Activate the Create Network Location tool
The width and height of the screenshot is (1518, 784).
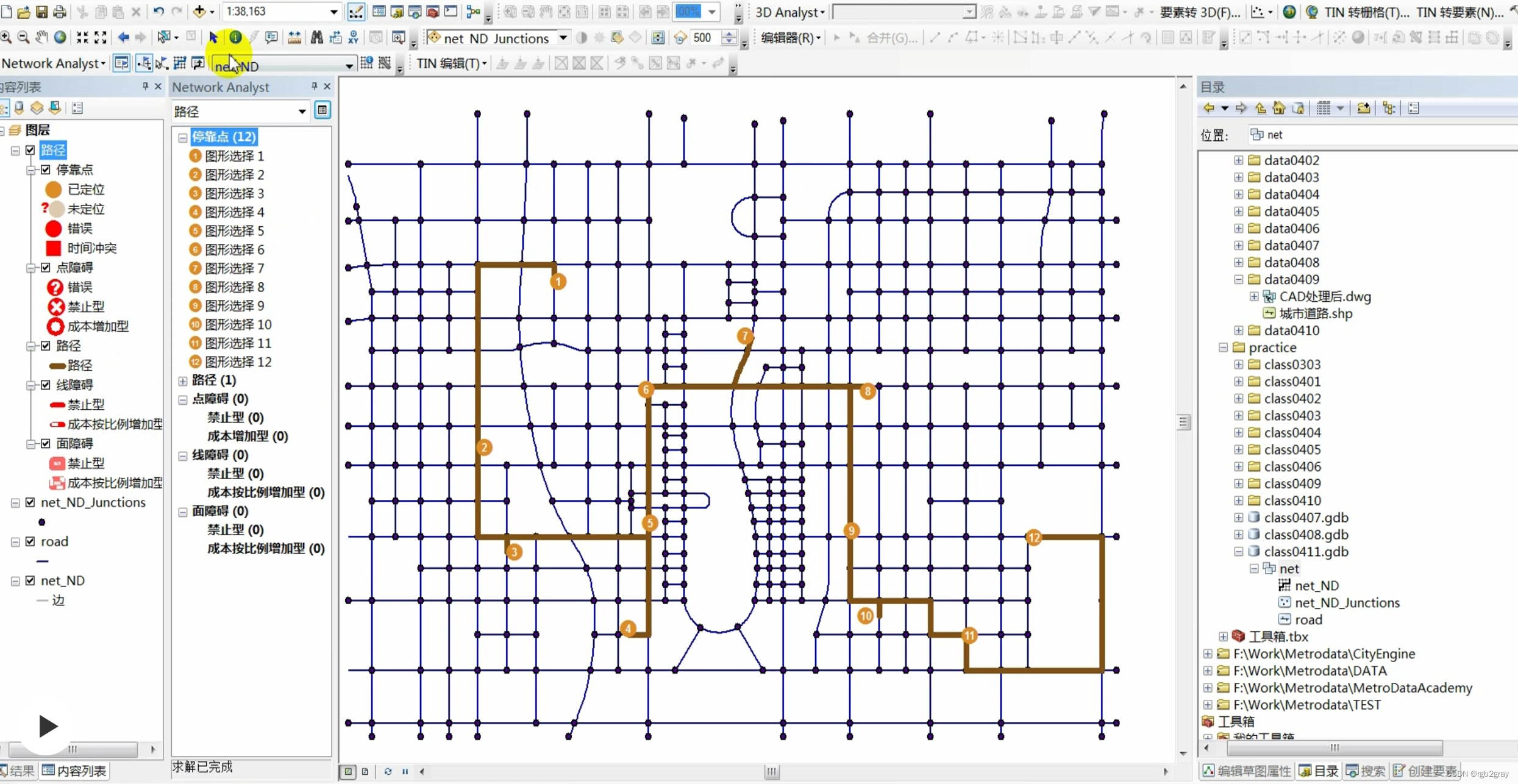144,63
